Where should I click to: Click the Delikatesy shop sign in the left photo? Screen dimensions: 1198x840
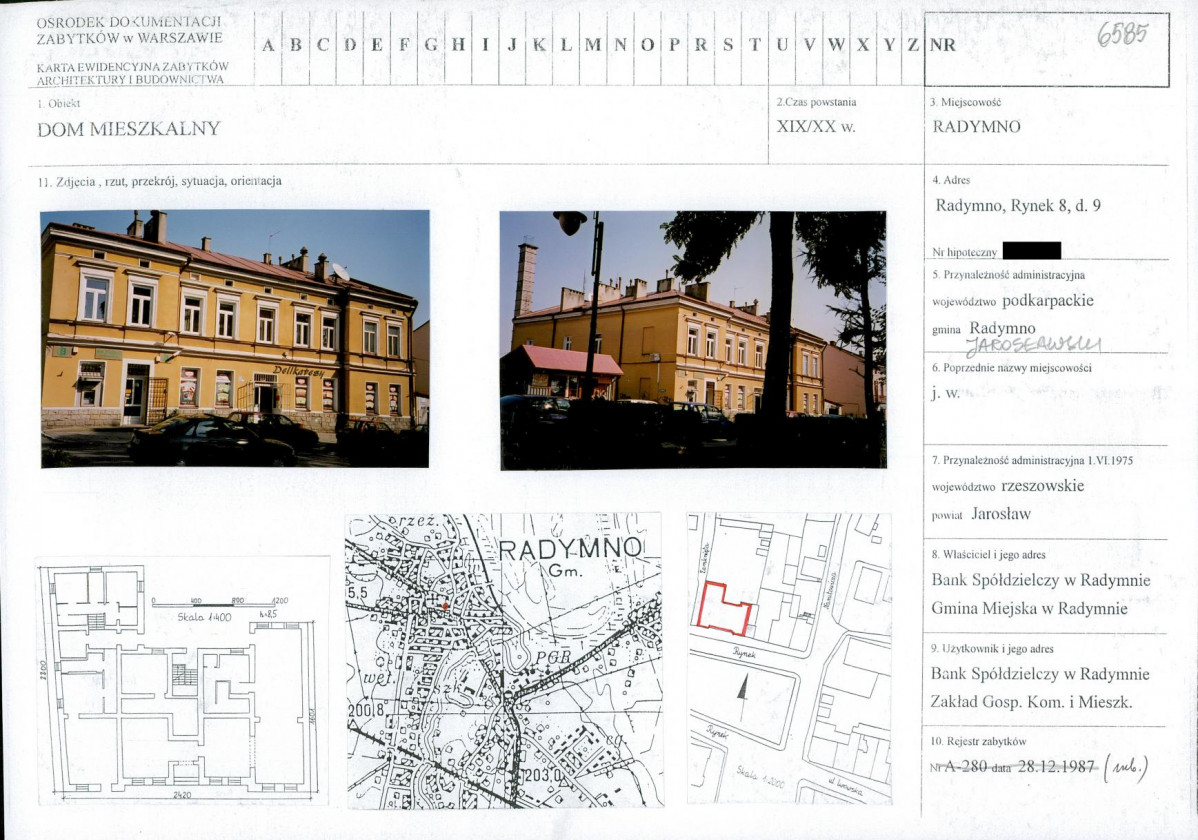pos(299,371)
